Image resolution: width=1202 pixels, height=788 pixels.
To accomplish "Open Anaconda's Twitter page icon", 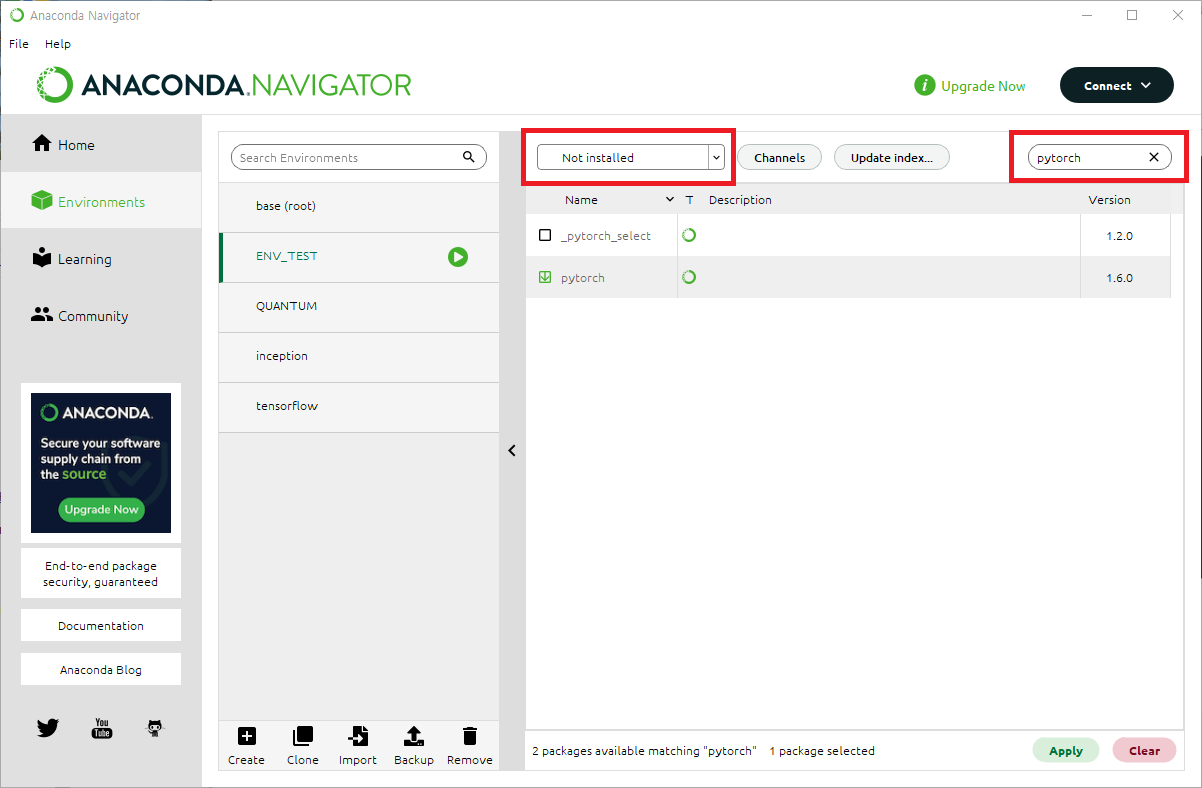I will (48, 728).
